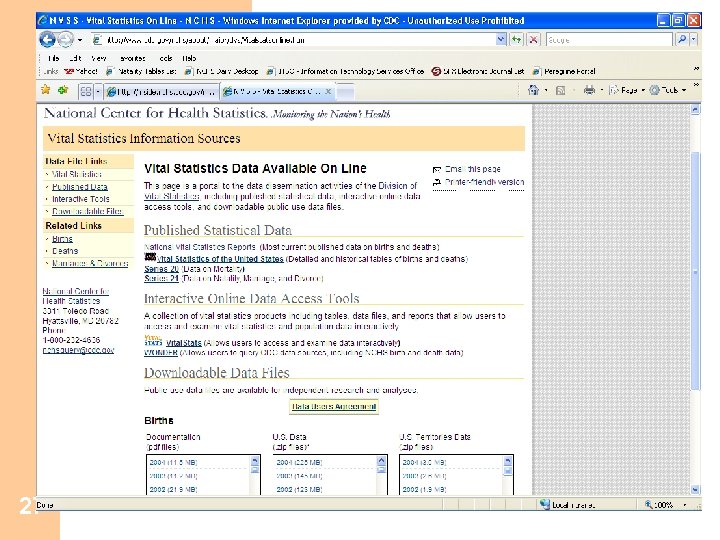Open the Tools menu in menu bar
The width and height of the screenshot is (720, 540).
coord(165,58)
